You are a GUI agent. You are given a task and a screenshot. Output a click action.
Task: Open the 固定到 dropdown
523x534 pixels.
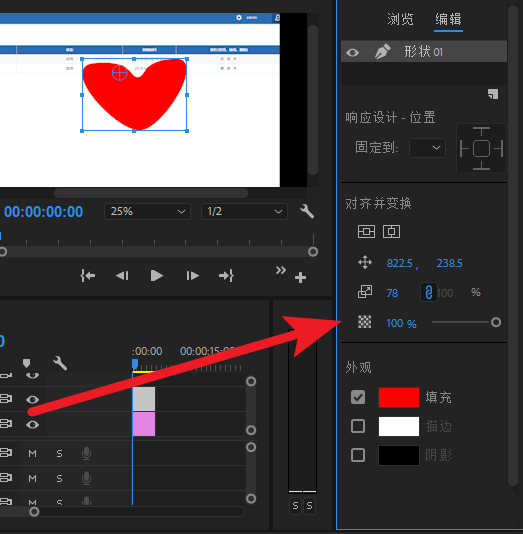pos(427,148)
